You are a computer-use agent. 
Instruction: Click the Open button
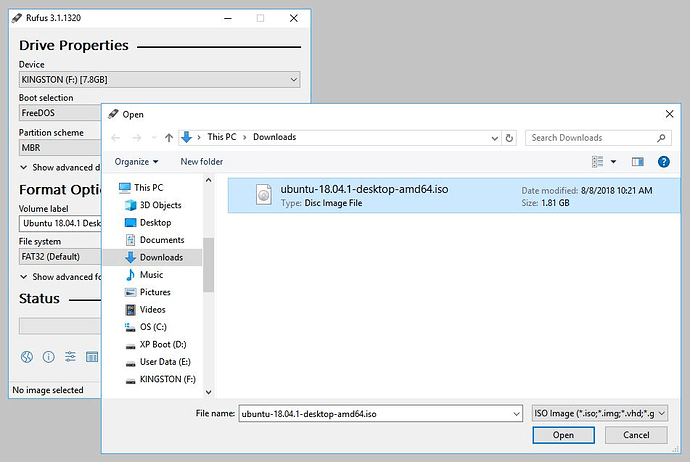[x=563, y=435]
